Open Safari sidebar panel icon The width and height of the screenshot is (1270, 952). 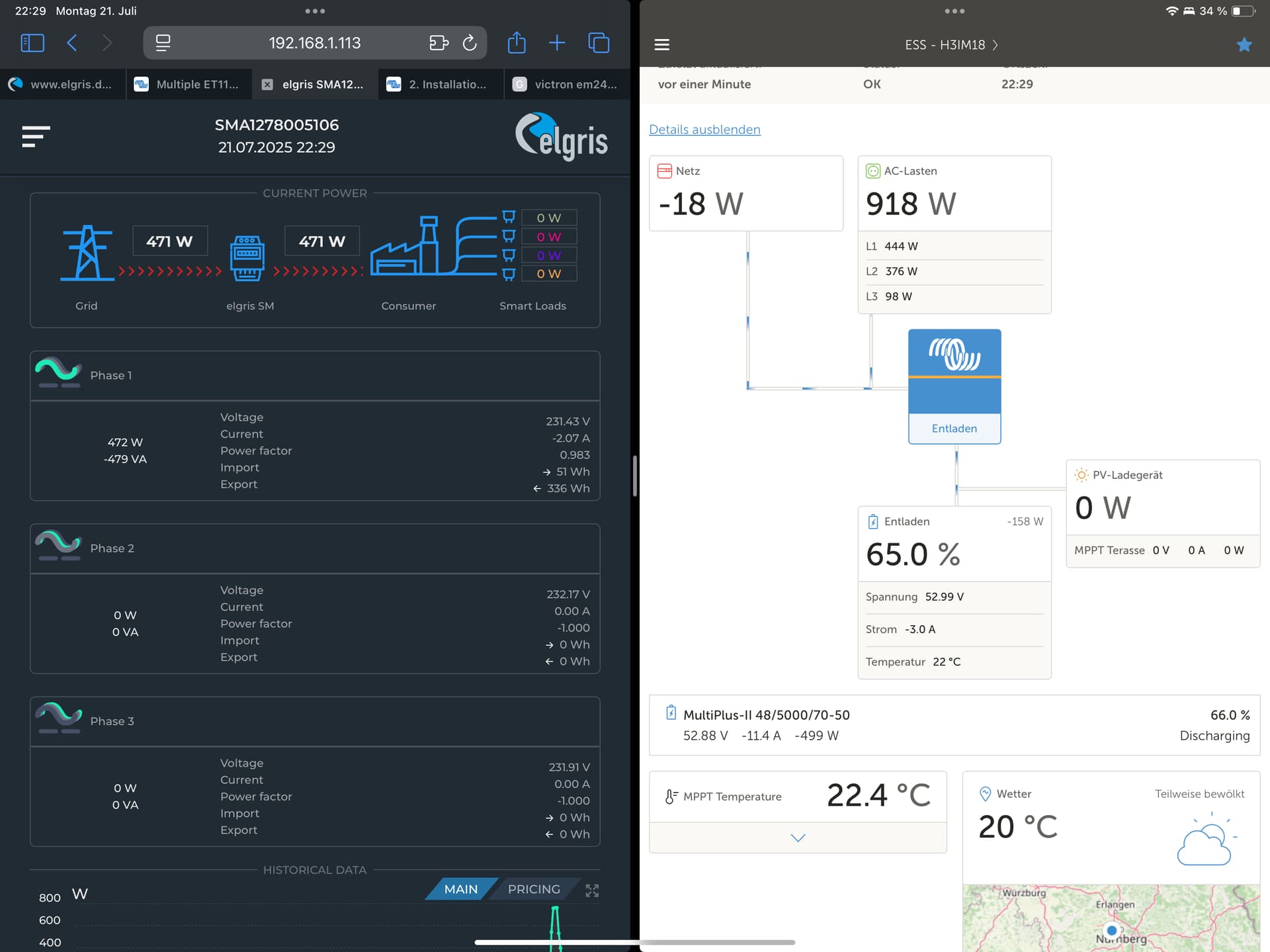click(x=32, y=43)
